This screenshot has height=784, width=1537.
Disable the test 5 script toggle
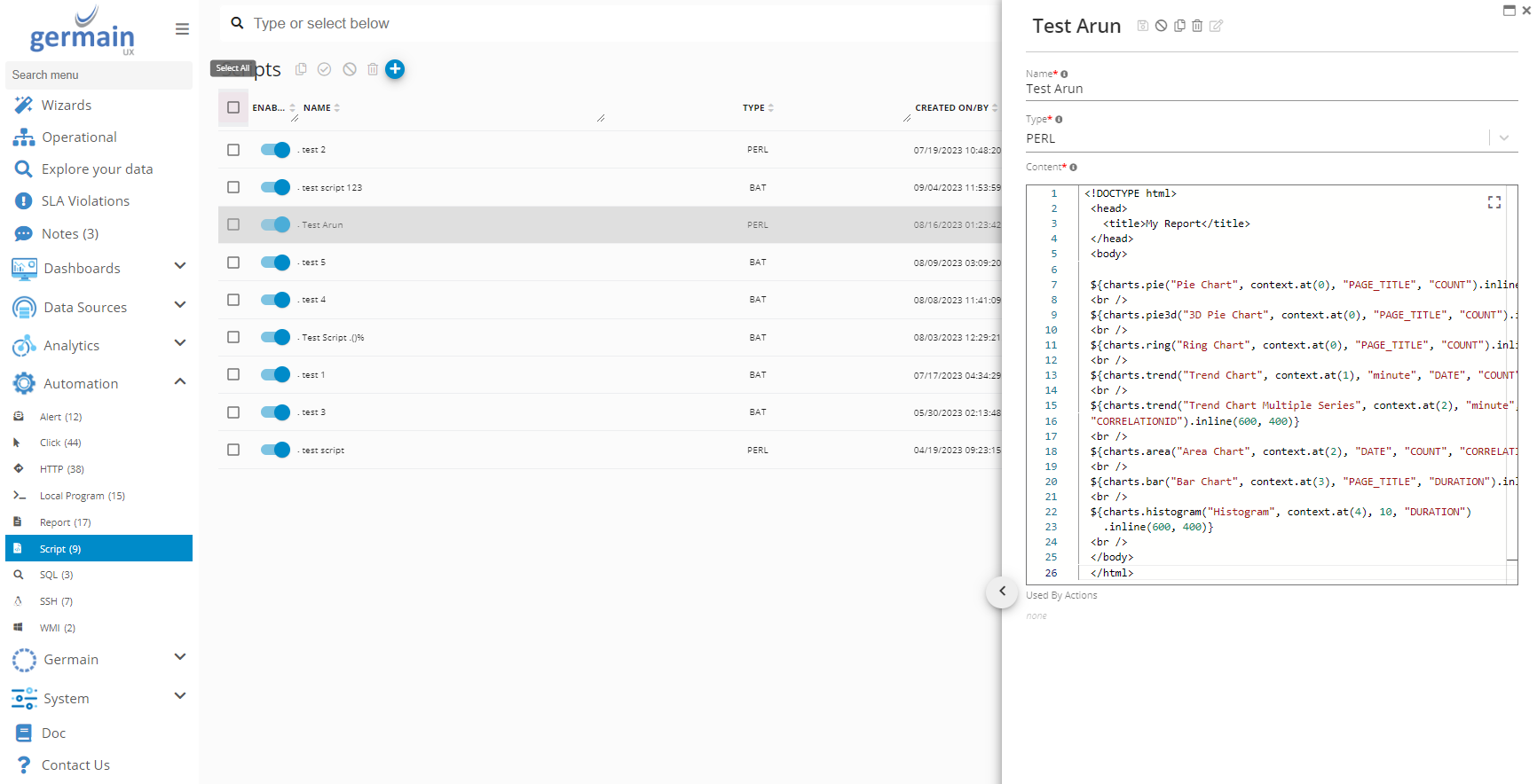[x=275, y=263]
